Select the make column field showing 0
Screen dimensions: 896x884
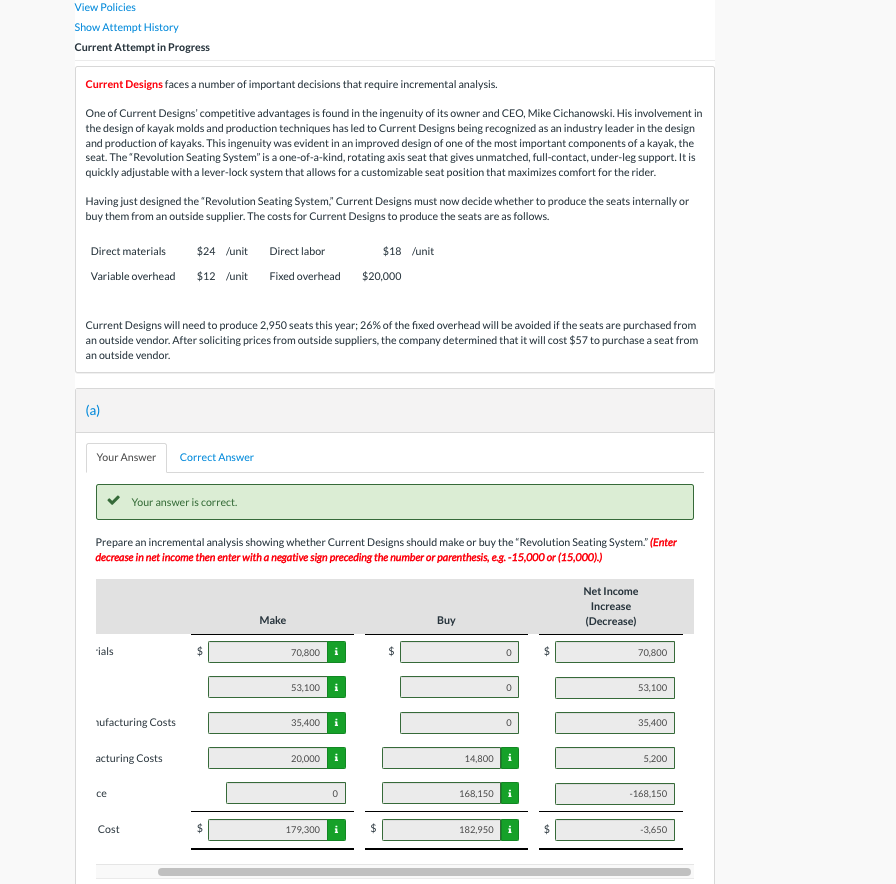[285, 793]
